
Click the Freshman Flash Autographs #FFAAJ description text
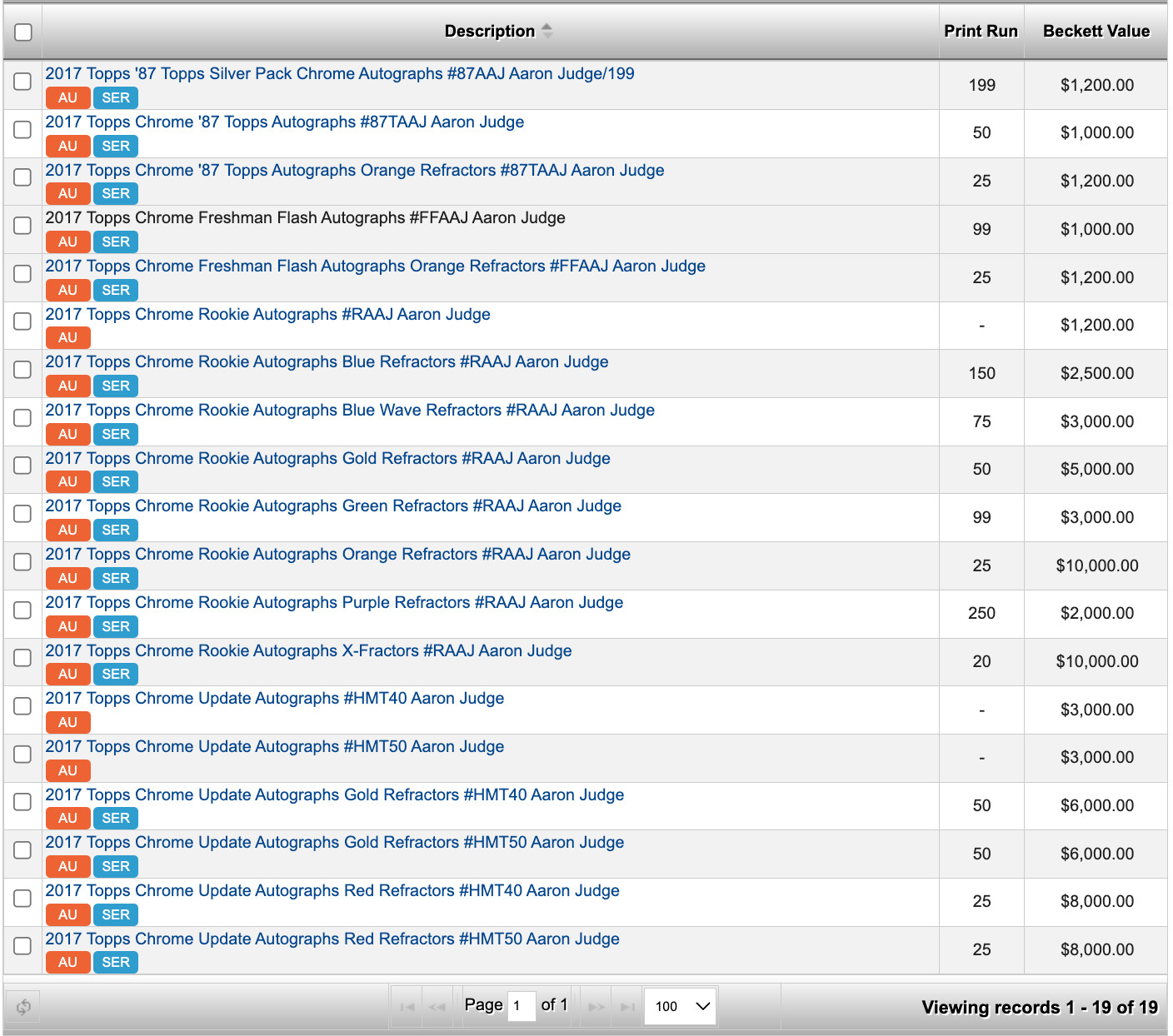[x=305, y=217]
